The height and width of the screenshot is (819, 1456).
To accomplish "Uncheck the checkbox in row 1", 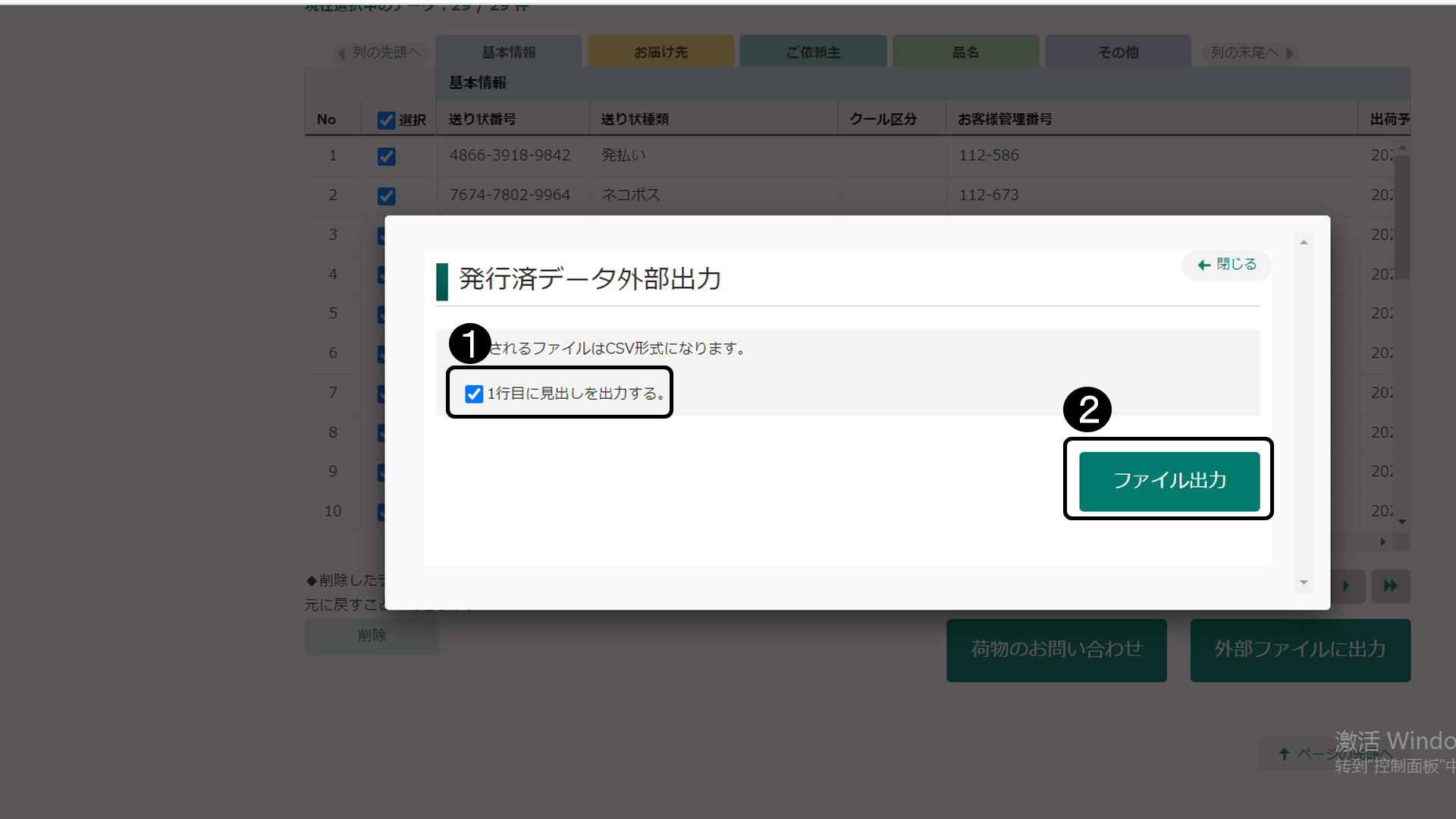I will (x=386, y=156).
